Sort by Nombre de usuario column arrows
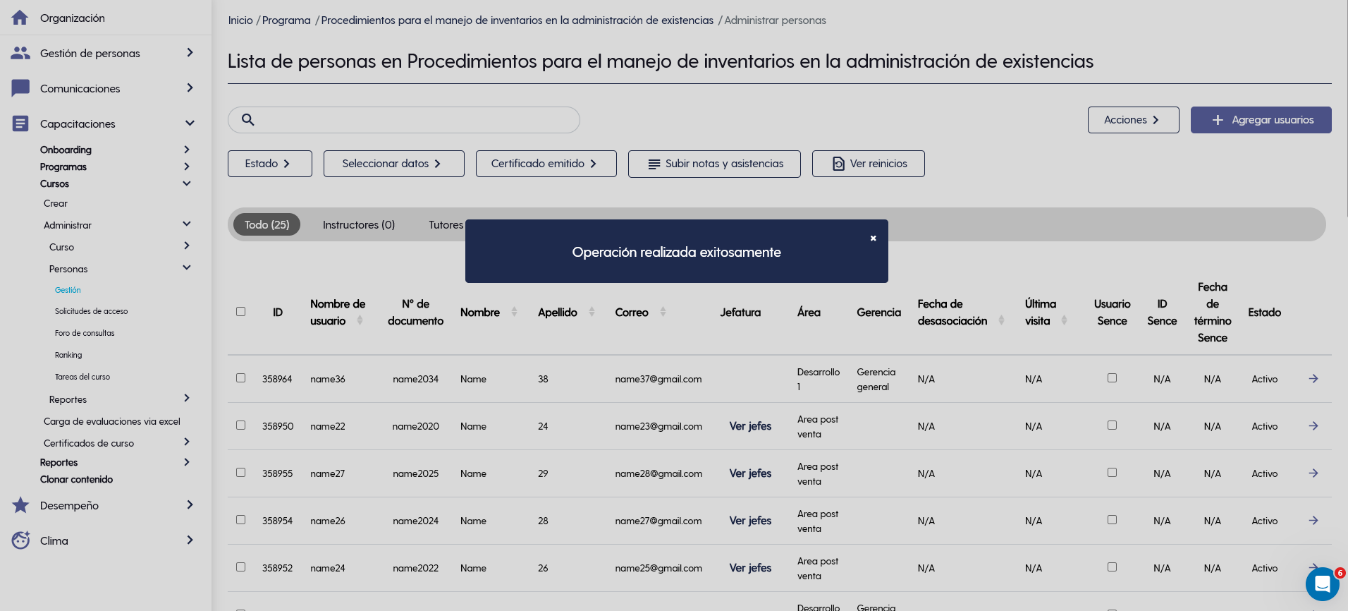This screenshot has width=1348, height=611. pos(359,321)
